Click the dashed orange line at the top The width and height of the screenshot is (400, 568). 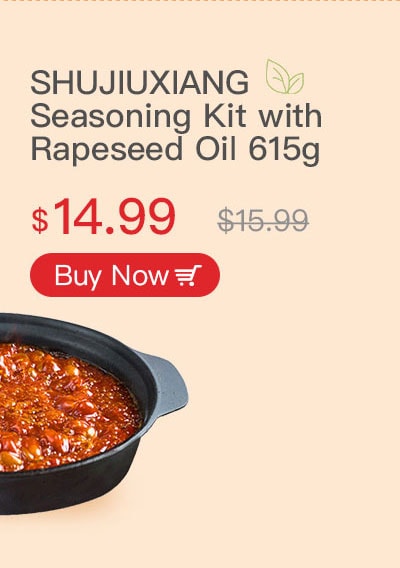(x=200, y=1)
